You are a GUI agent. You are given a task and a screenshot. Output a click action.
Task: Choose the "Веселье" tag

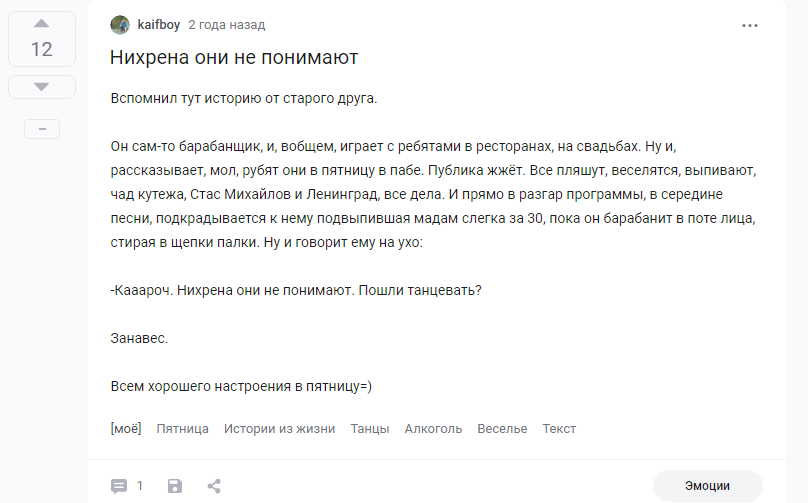click(502, 428)
